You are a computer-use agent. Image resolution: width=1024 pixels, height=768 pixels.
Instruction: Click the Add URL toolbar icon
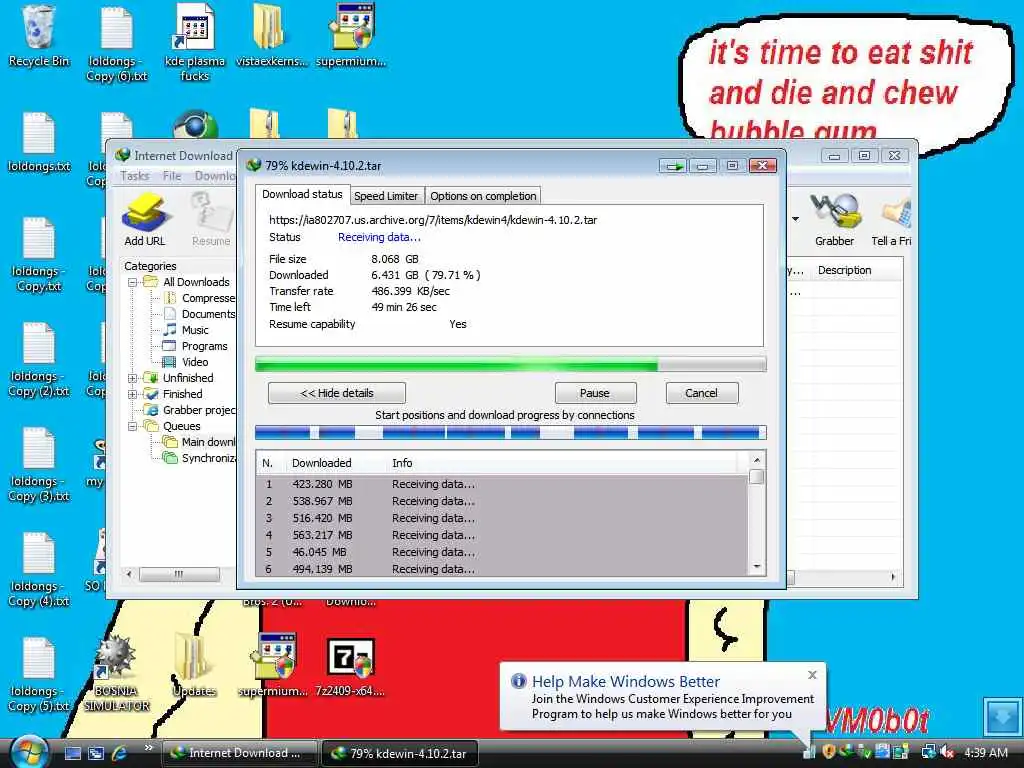tap(145, 219)
